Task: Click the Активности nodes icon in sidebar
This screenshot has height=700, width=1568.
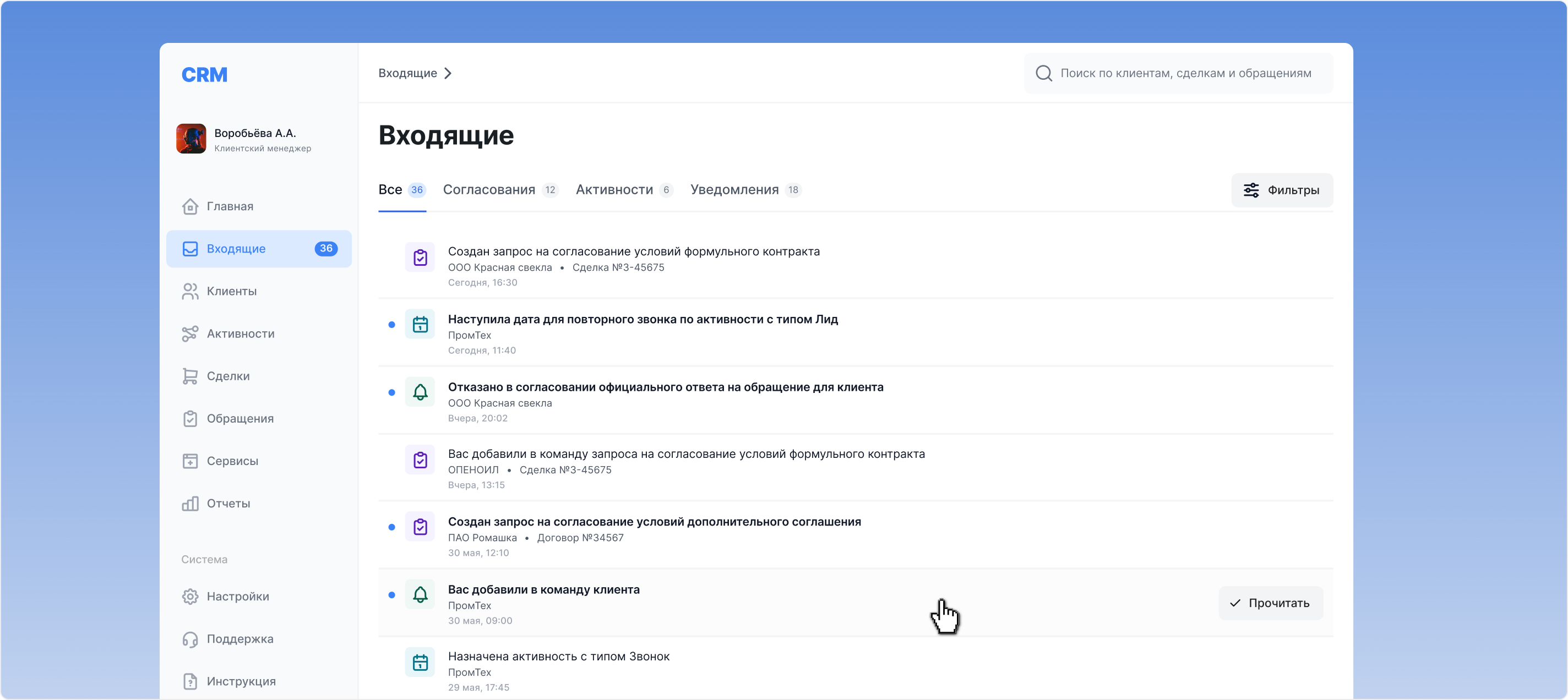Action: tap(190, 334)
